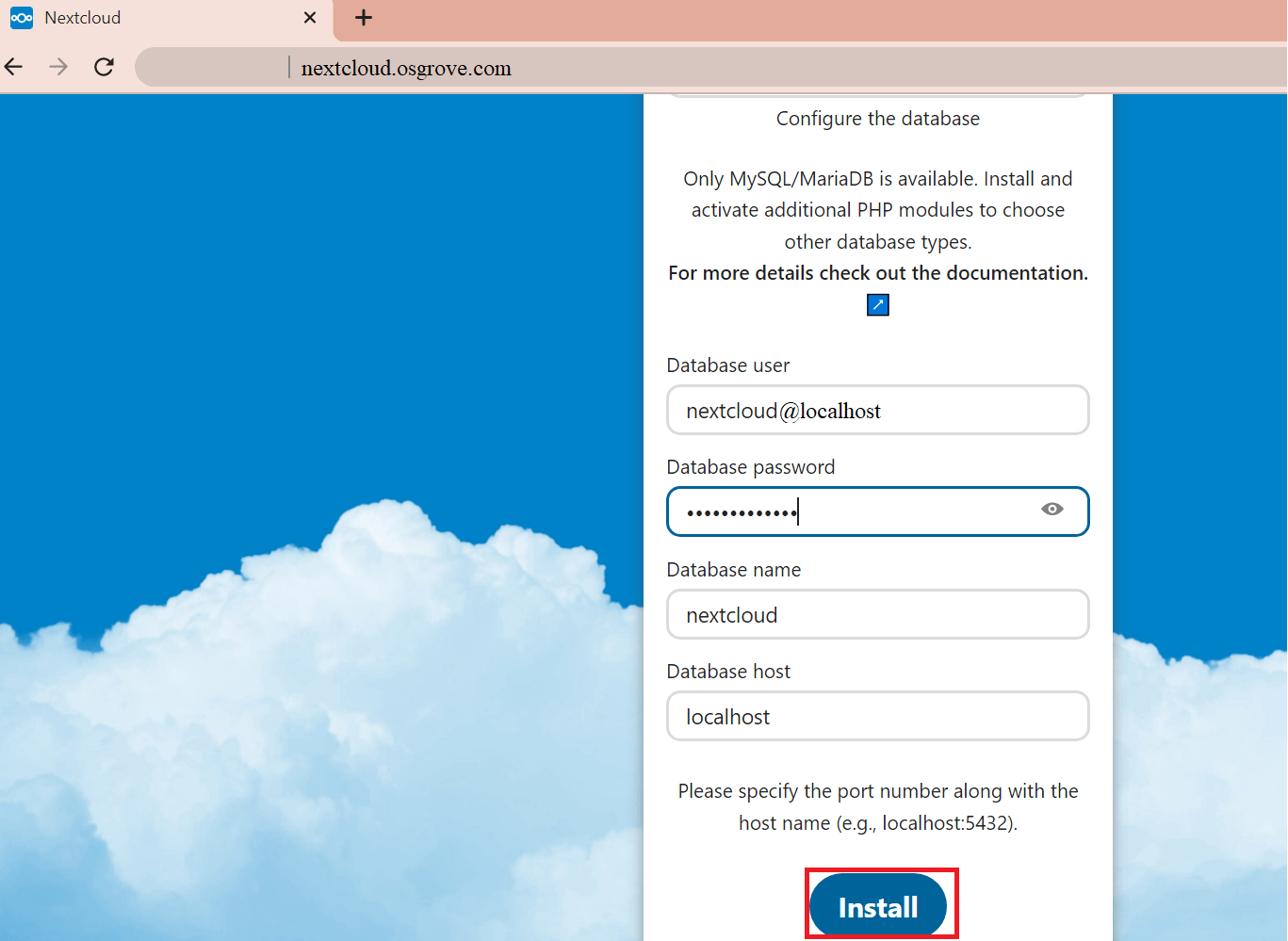This screenshot has height=941, width=1288.
Task: Click the browser address bar
Action: tap(565, 67)
